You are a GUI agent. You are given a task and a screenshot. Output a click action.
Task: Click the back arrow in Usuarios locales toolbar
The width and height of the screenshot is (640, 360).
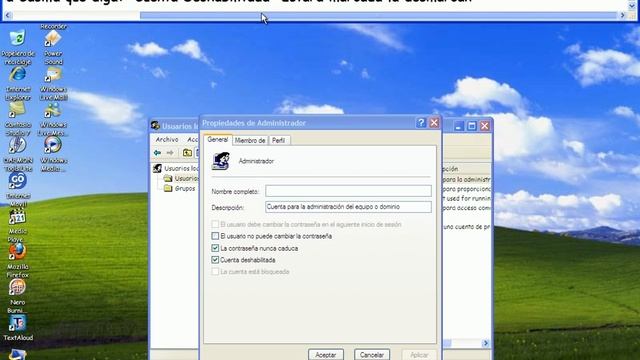pyautogui.click(x=158, y=153)
